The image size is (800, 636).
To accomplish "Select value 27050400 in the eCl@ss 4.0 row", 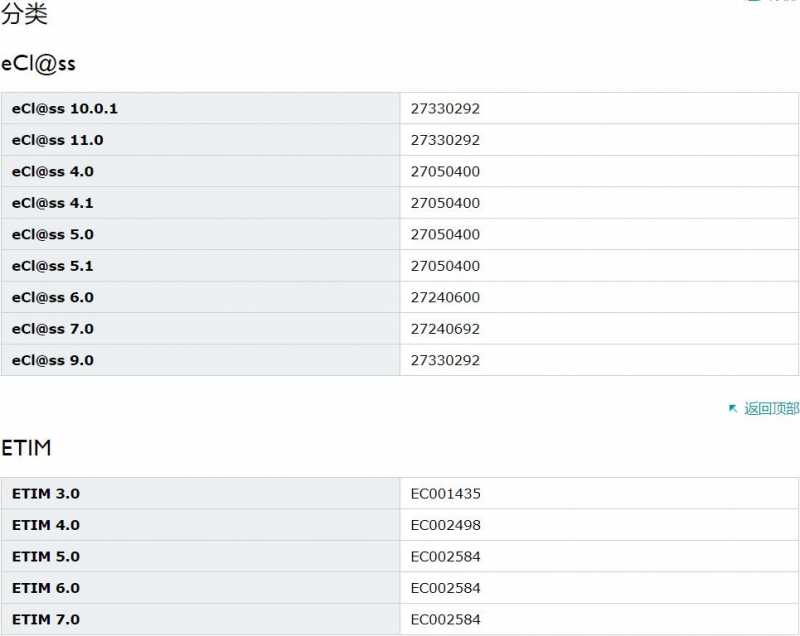I will 445,171.
